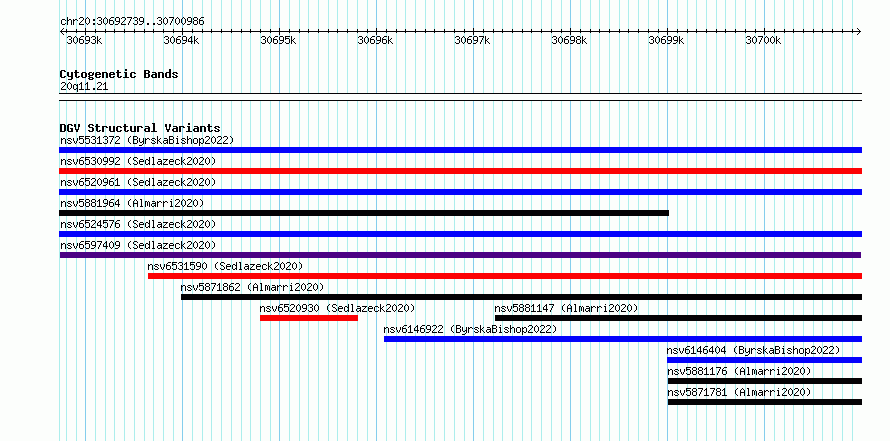Click the black bar under nsv5871781
890x441 pixels.
[765, 402]
